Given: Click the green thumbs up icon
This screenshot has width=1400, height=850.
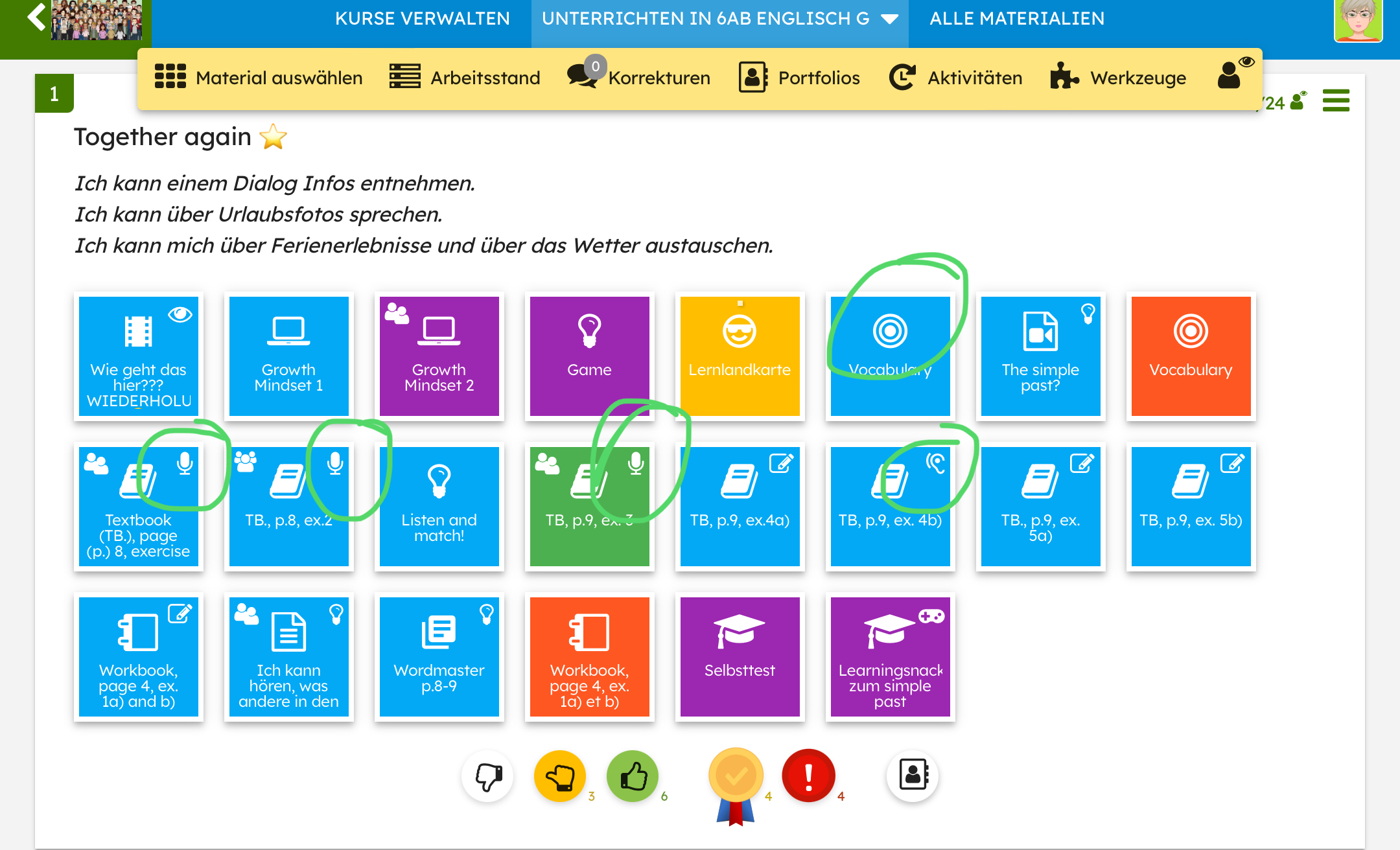Looking at the screenshot, I should [633, 776].
